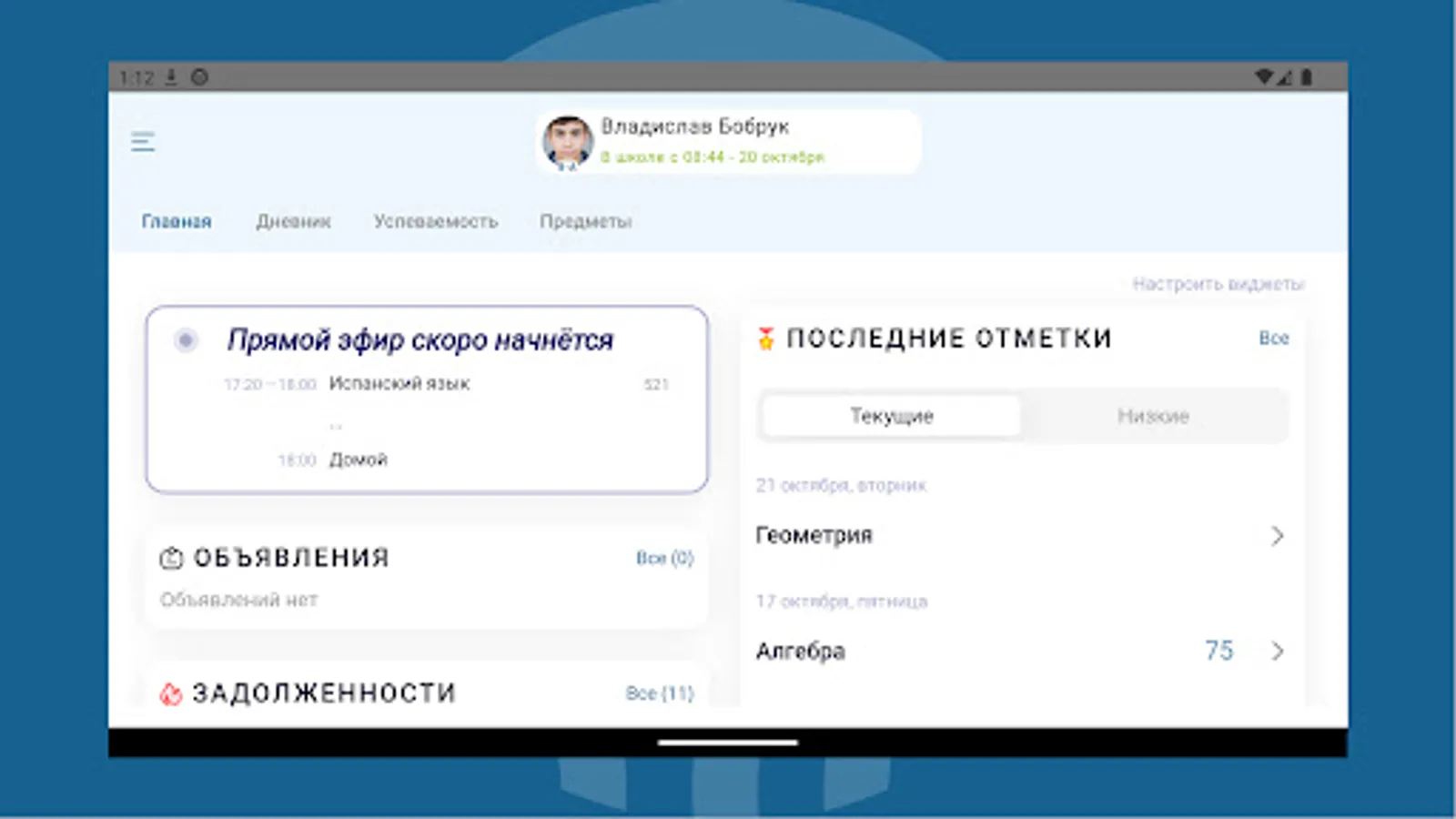Image resolution: width=1456 pixels, height=819 pixels.
Task: Click the battery indicator in the status bar
Action: tap(1308, 76)
